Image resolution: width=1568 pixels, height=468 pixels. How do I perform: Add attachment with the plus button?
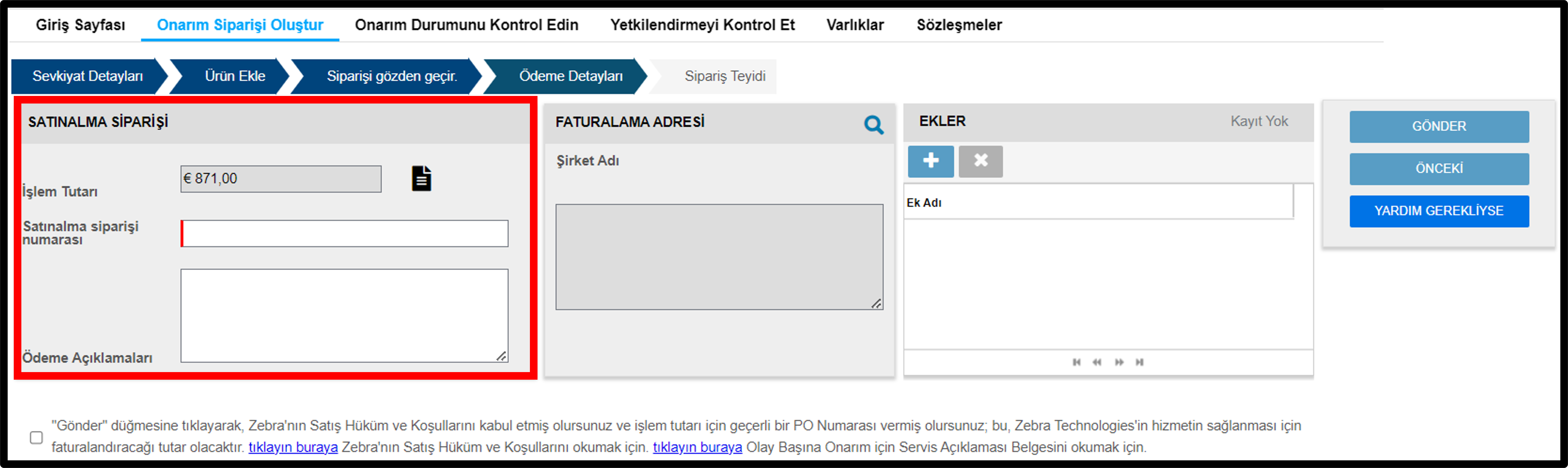[931, 161]
